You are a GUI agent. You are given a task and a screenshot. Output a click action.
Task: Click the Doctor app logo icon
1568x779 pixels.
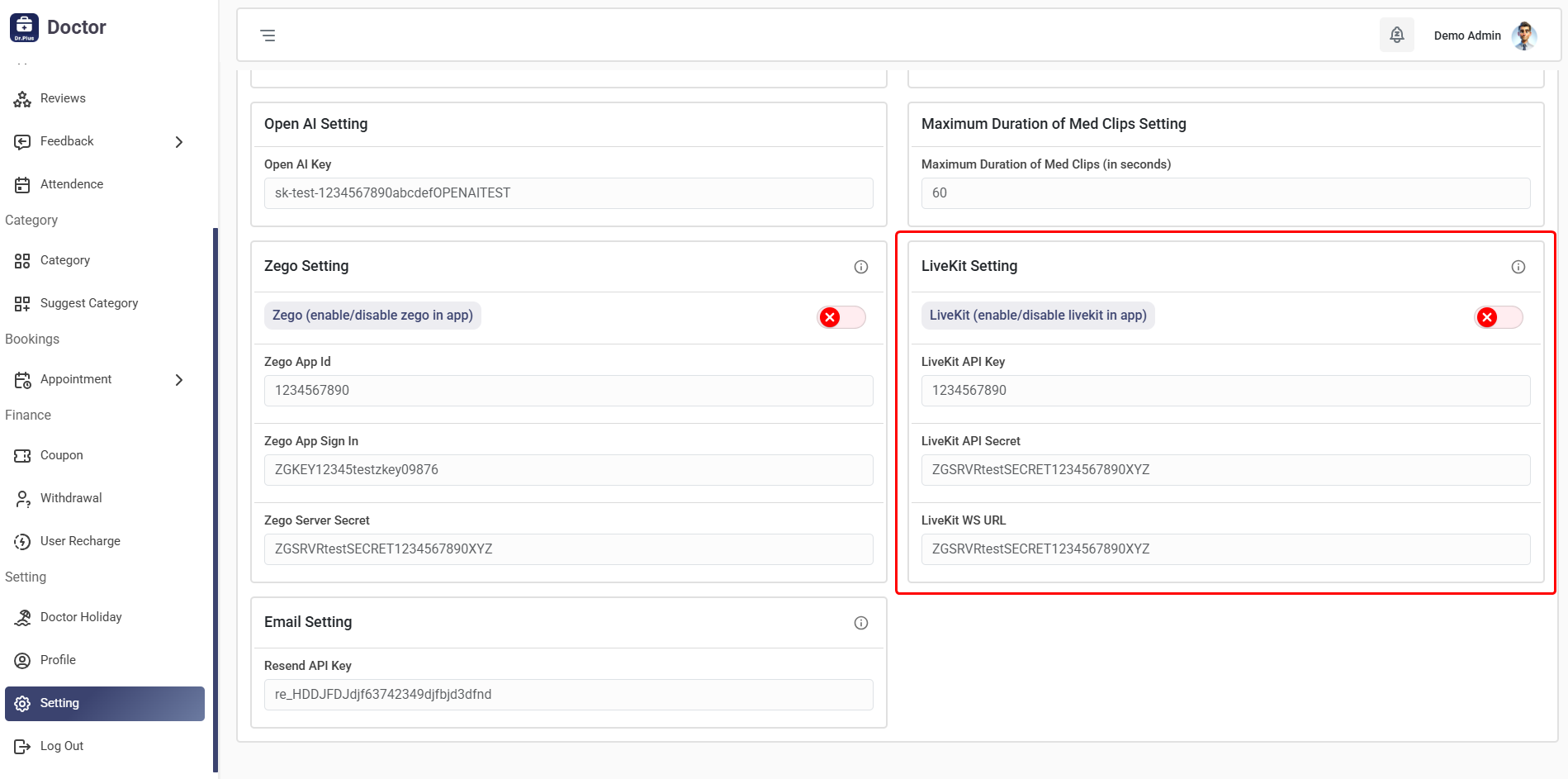(24, 27)
